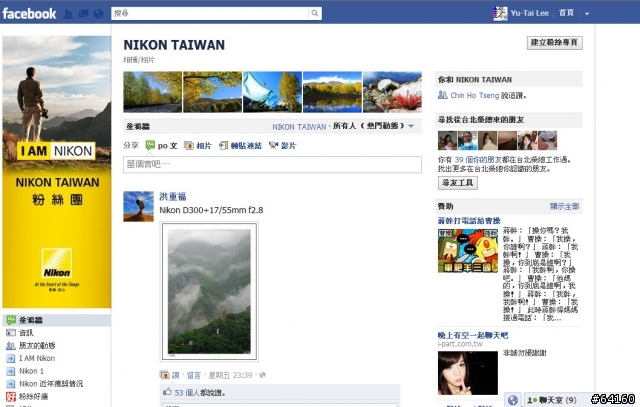Expand the account dropdown arrow in top bar
The width and height of the screenshot is (640, 407).
[x=587, y=13]
